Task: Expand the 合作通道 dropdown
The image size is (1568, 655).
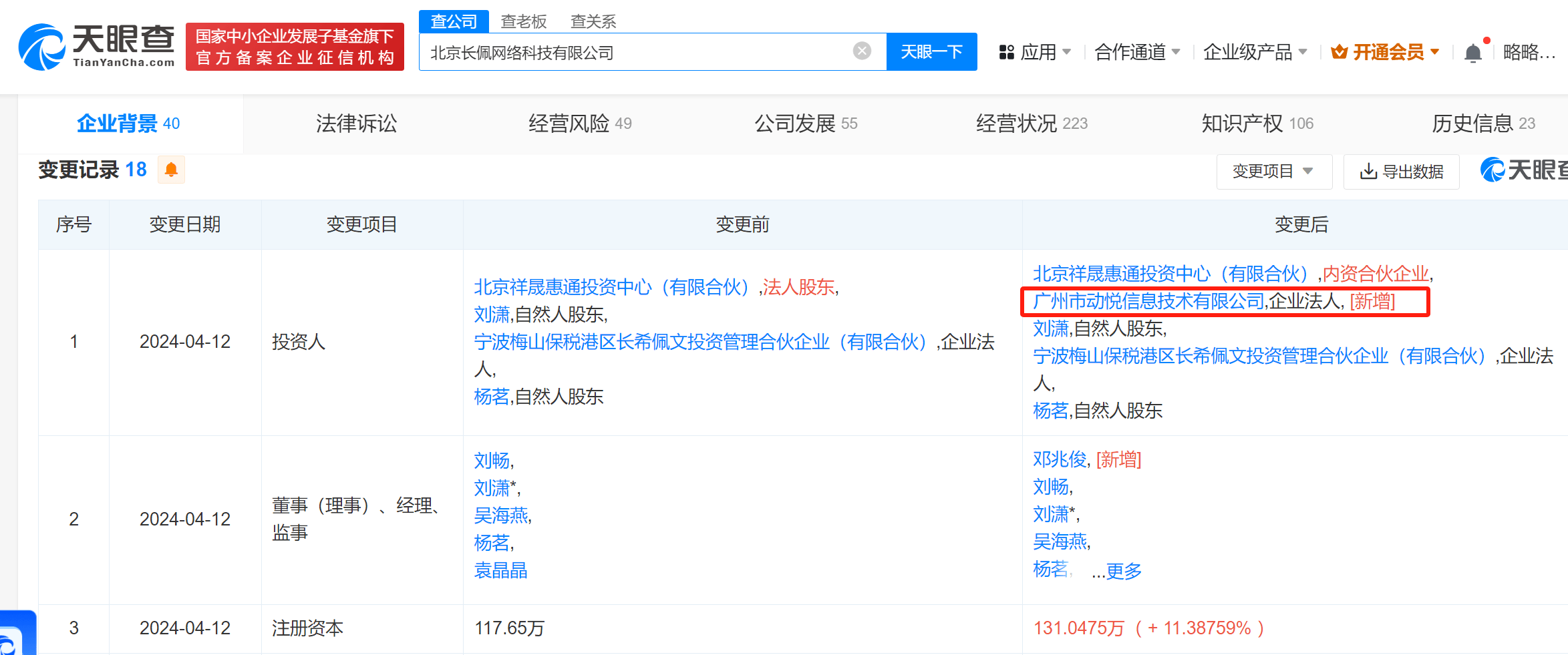Action: click(1137, 52)
